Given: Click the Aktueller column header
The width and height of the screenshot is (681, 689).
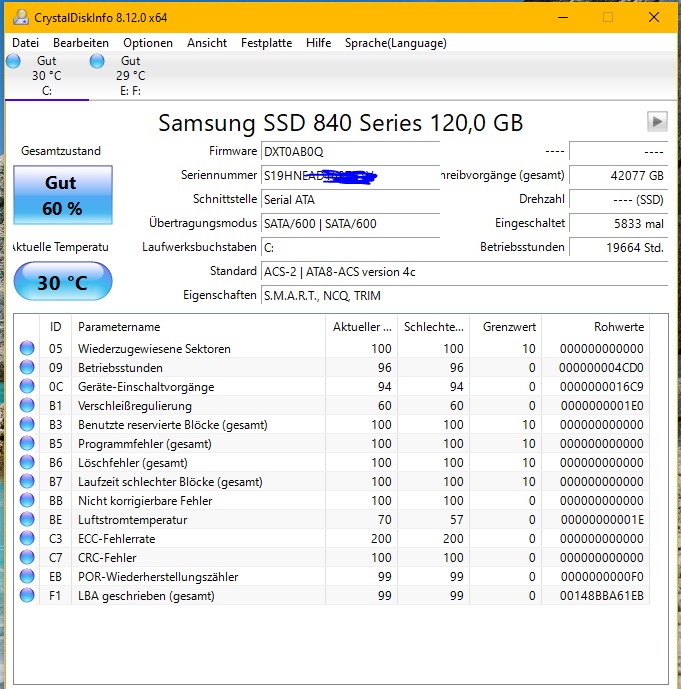Looking at the screenshot, I should click(x=362, y=327).
